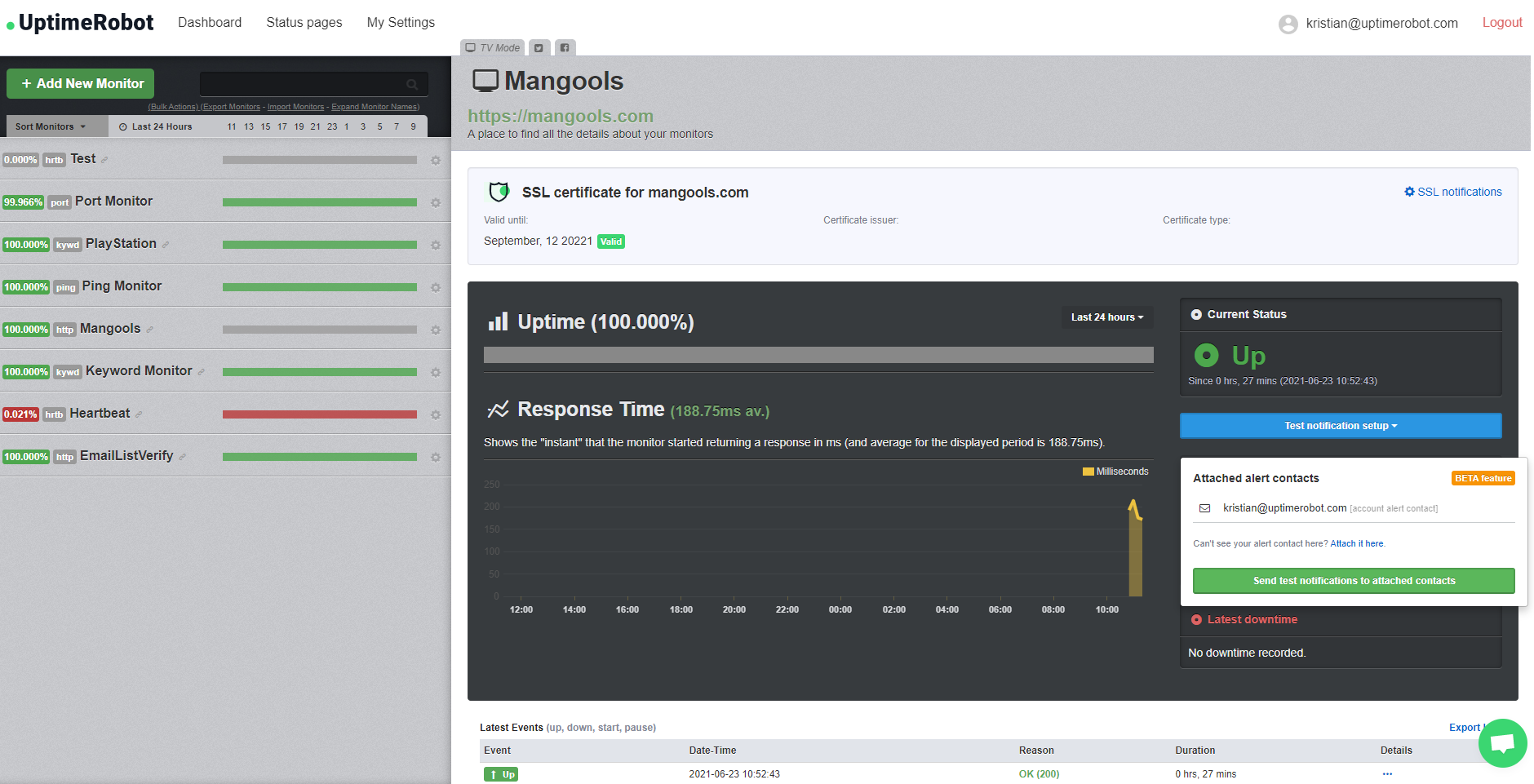Open the live chat bubble widget
This screenshot has width=1534, height=784.
[x=1502, y=742]
